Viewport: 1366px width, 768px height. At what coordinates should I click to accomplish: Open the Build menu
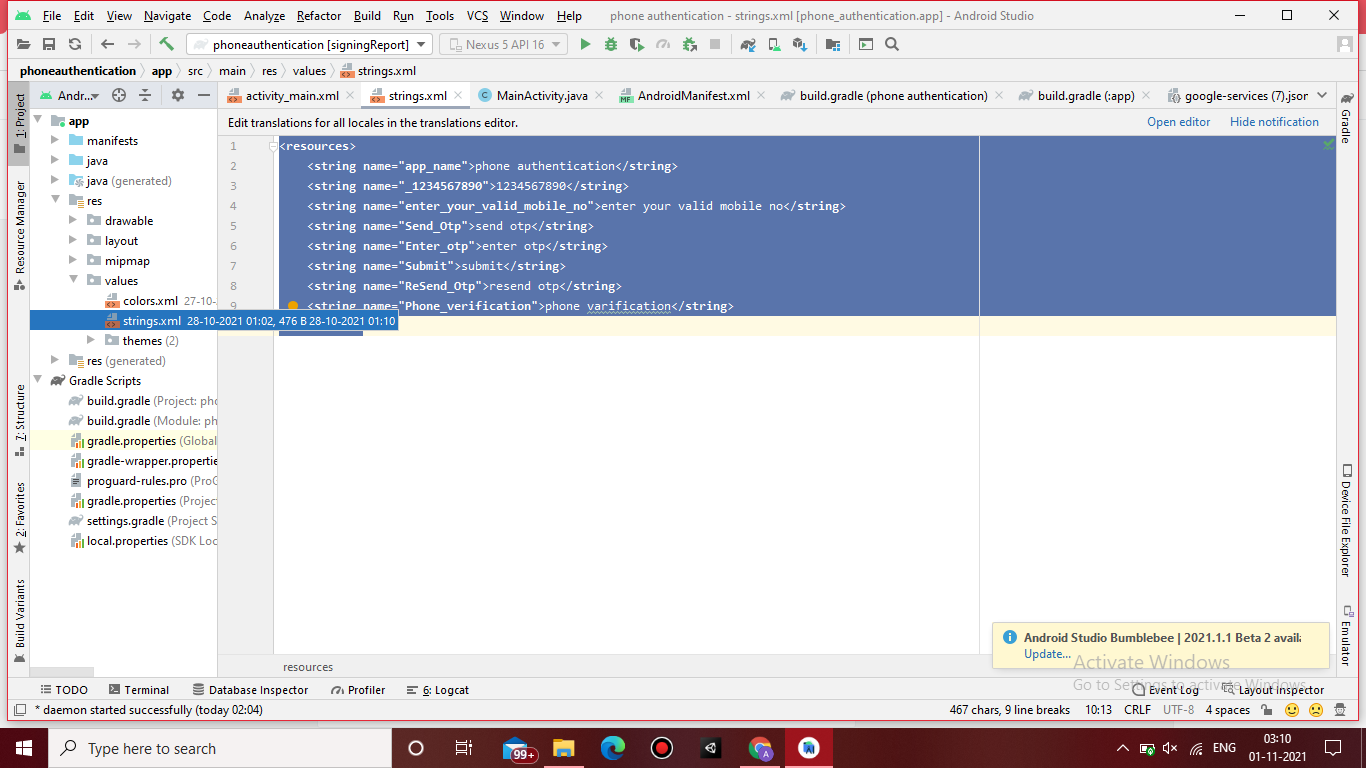(367, 16)
